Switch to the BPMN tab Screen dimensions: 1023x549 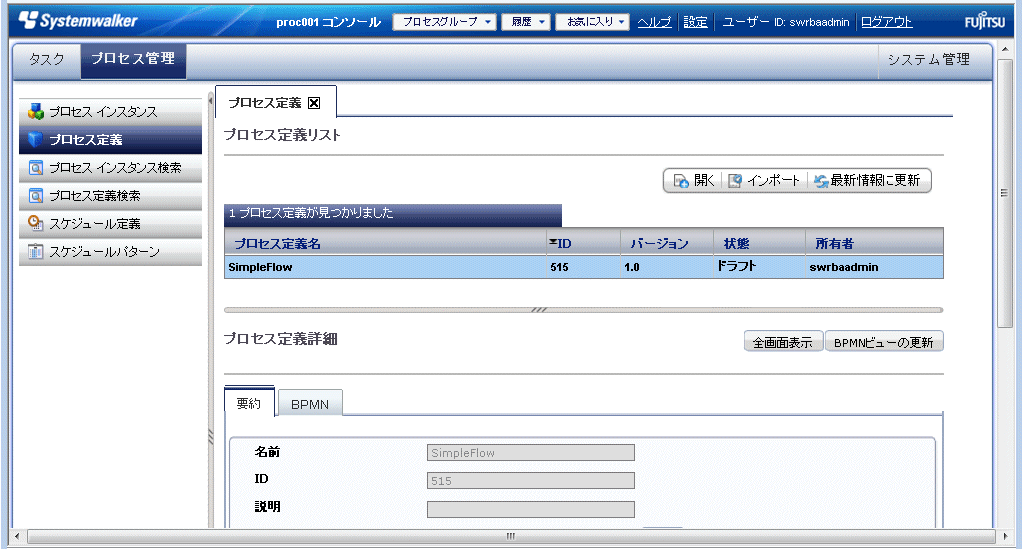310,404
